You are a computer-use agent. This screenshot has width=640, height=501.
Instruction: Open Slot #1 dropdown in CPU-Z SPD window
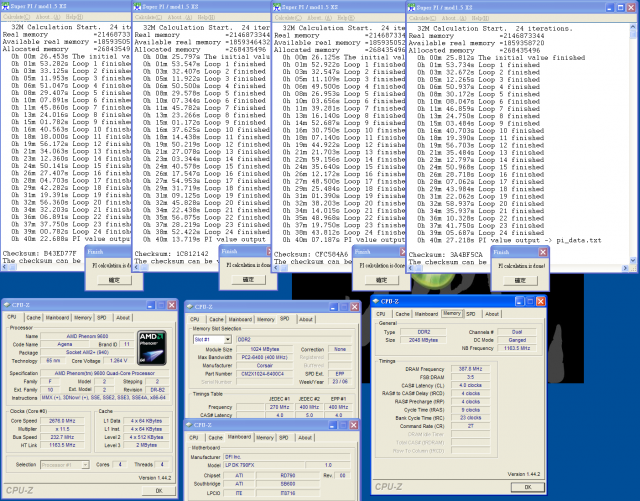(228, 339)
